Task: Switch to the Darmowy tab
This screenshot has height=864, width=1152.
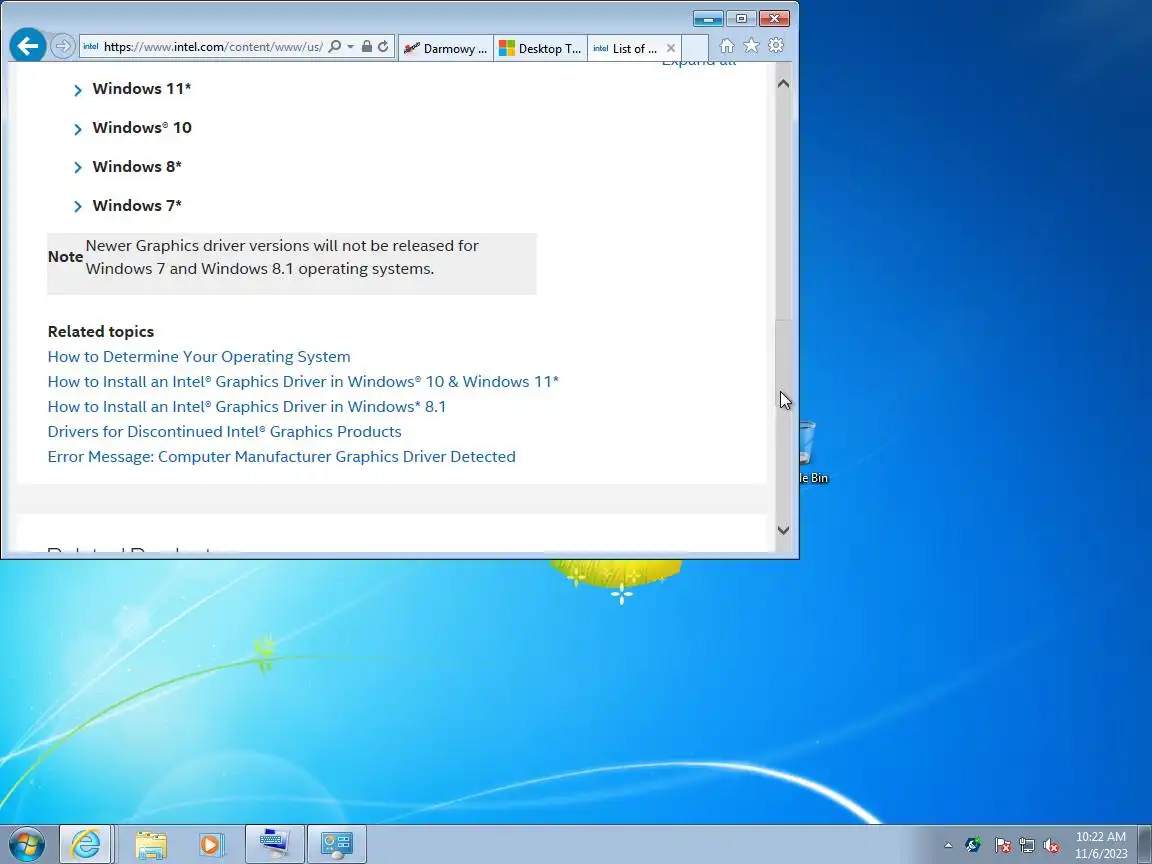Action: point(446,48)
